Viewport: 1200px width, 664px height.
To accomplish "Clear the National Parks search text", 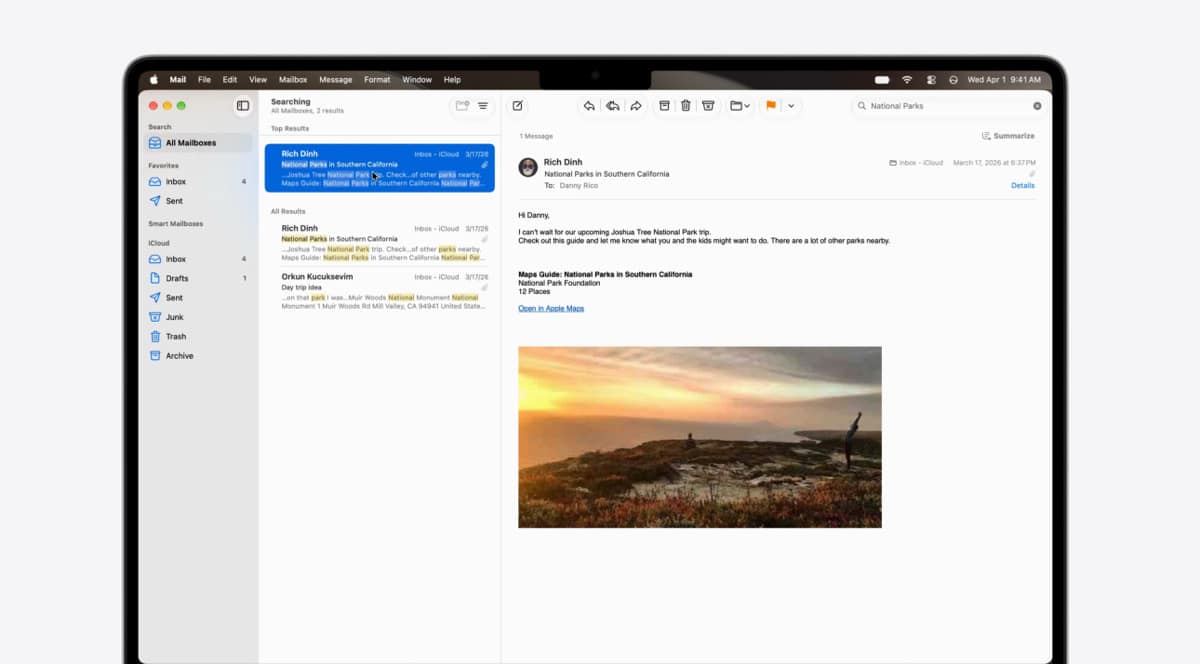I will pos(1037,106).
